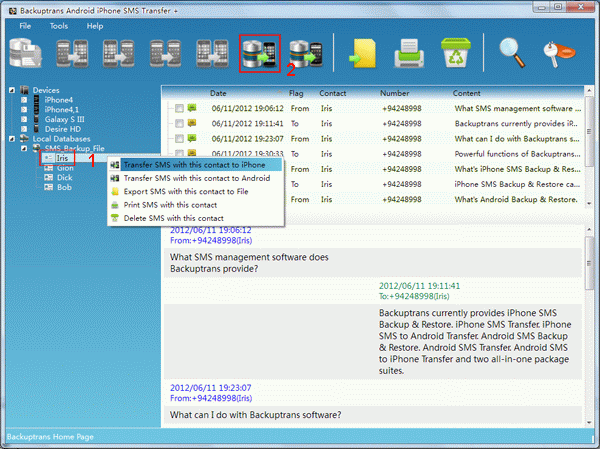Viewport: 600px width, 449px height.
Task: Click the green recycle bin delete icon
Action: (456, 53)
